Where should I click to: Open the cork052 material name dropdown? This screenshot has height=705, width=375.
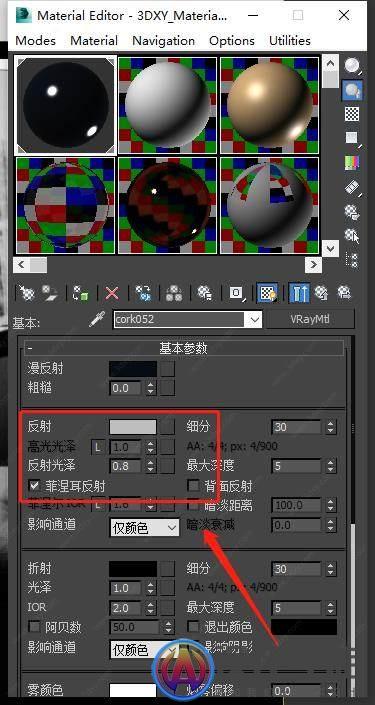(255, 320)
